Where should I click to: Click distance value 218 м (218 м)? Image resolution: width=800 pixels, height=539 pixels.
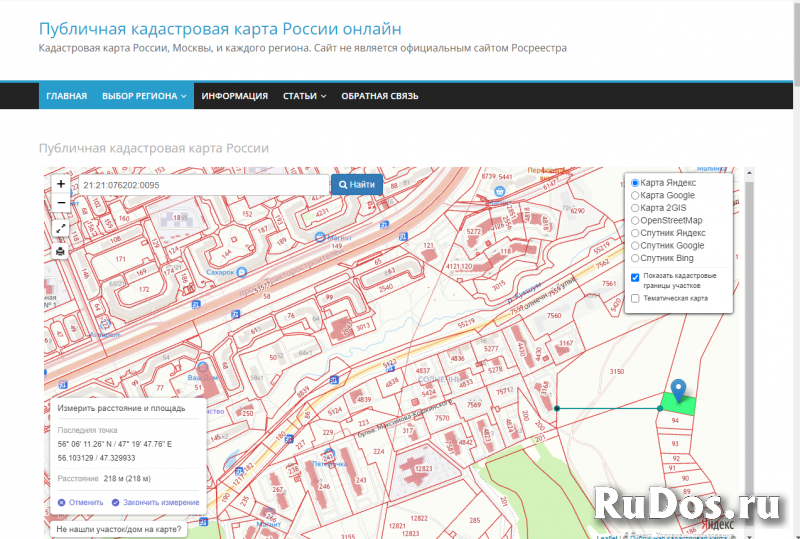pos(127,479)
